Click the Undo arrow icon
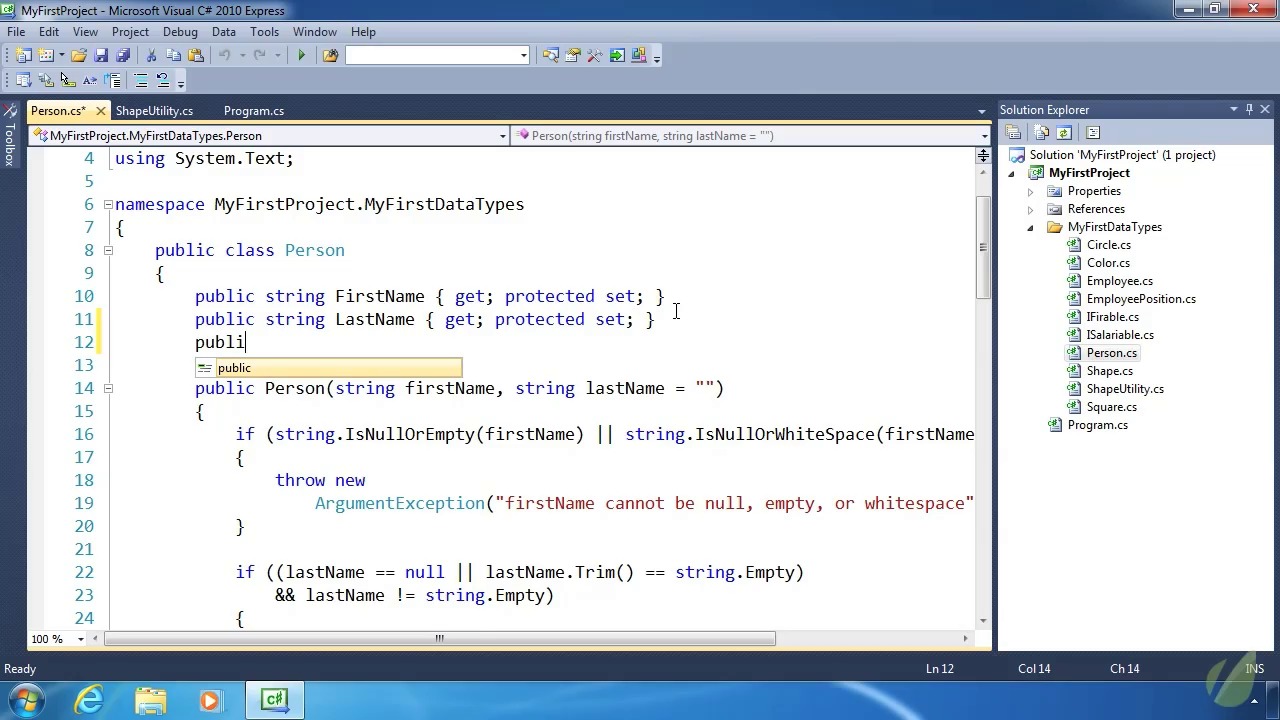The width and height of the screenshot is (1280, 720). (224, 56)
